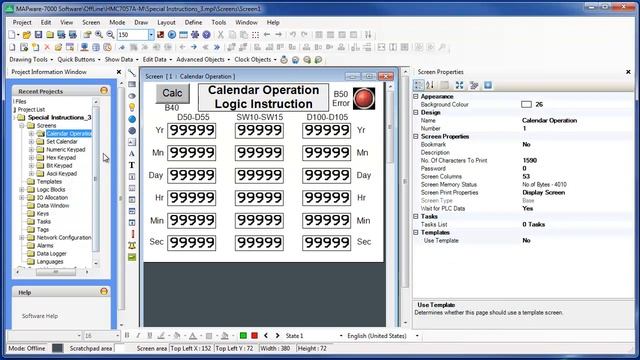Image resolution: width=640 pixels, height=360 pixels.
Task: Select the green trend tool at the toolbar bottom
Action: tap(132, 257)
